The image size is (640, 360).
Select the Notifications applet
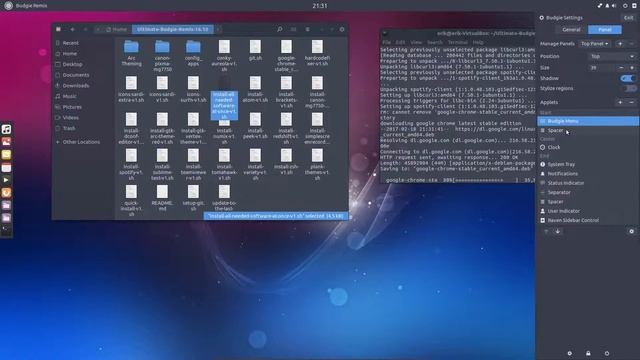tap(588, 173)
